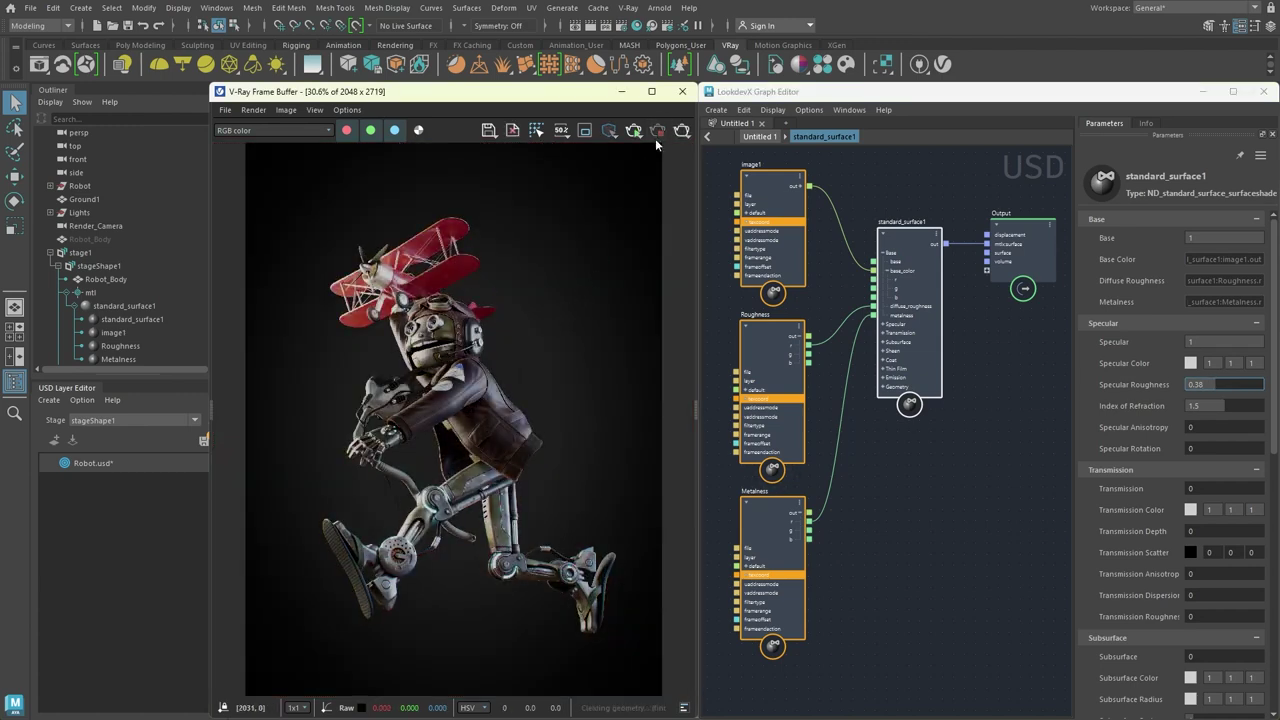
Task: Switch to the VRay shelf tab
Action: tap(730, 45)
